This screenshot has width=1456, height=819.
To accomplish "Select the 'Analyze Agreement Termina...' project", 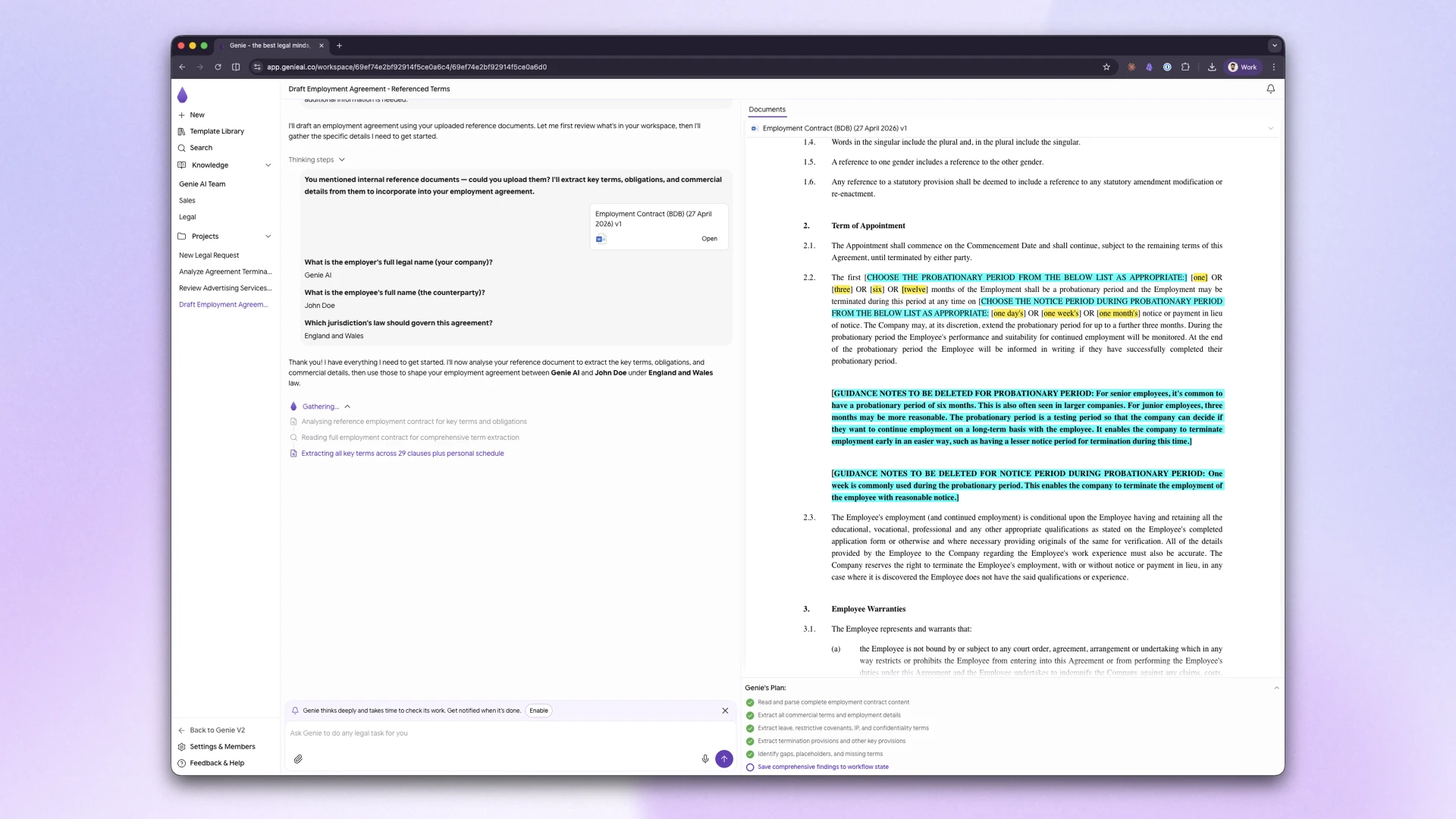I will pyautogui.click(x=225, y=271).
